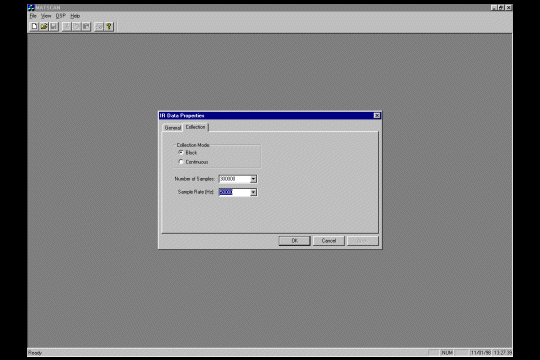Click the MATSCAN application icon in title bar
540x360 pixels.
(x=31, y=8)
